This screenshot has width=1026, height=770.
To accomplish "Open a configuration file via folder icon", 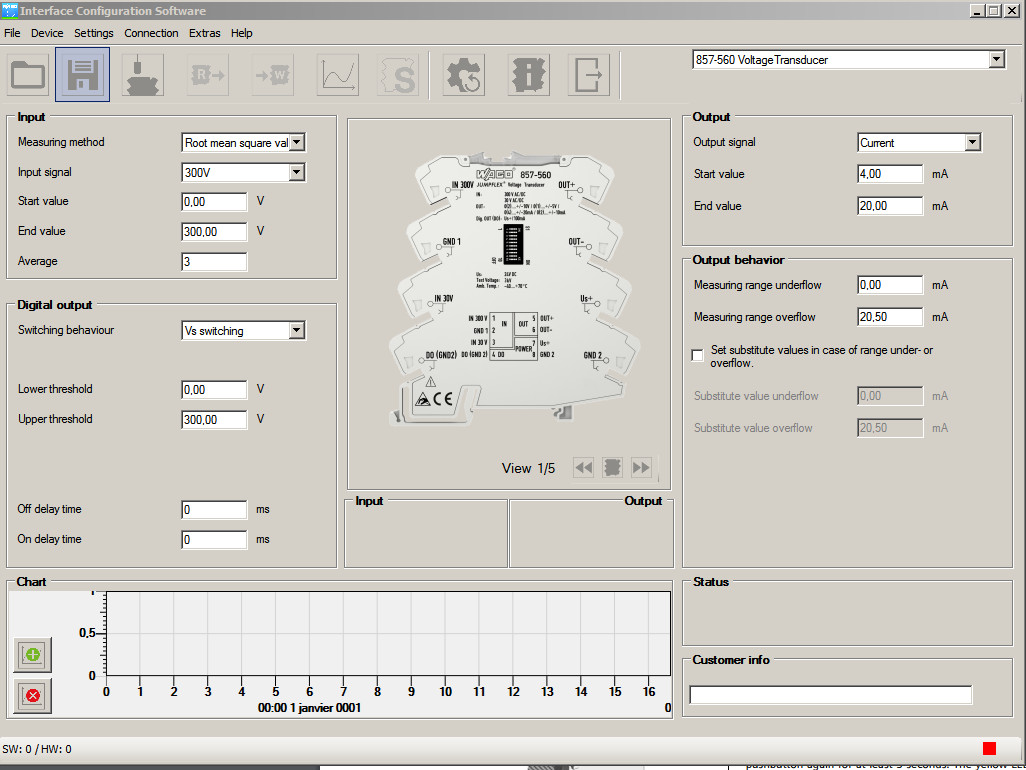I will [x=29, y=75].
